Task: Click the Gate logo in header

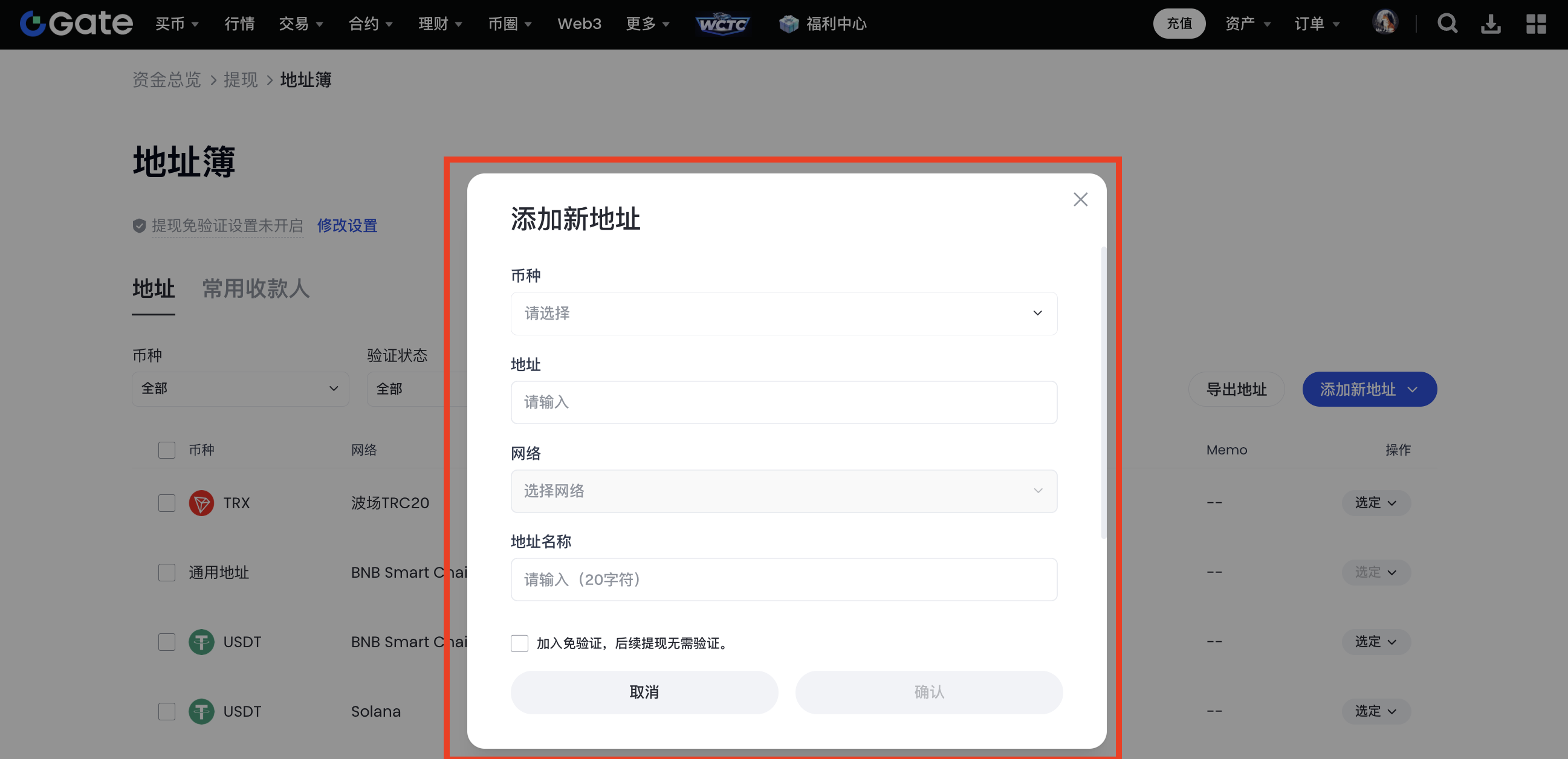Action: tap(76, 24)
